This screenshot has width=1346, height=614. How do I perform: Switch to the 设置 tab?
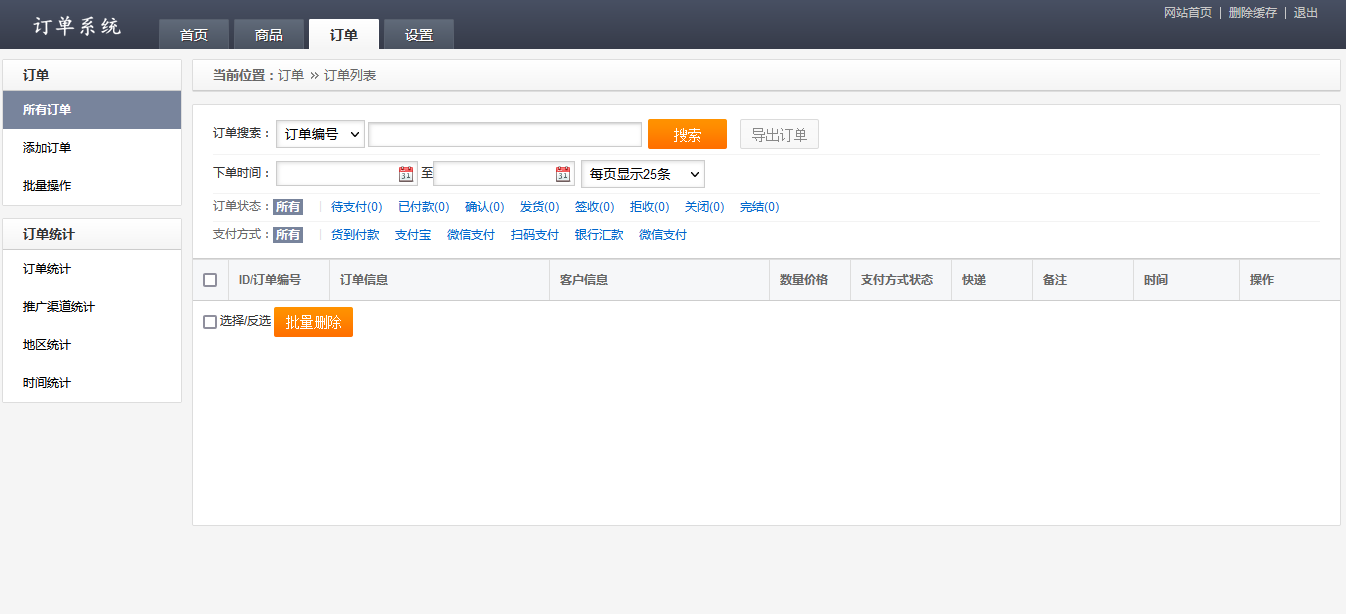418,33
